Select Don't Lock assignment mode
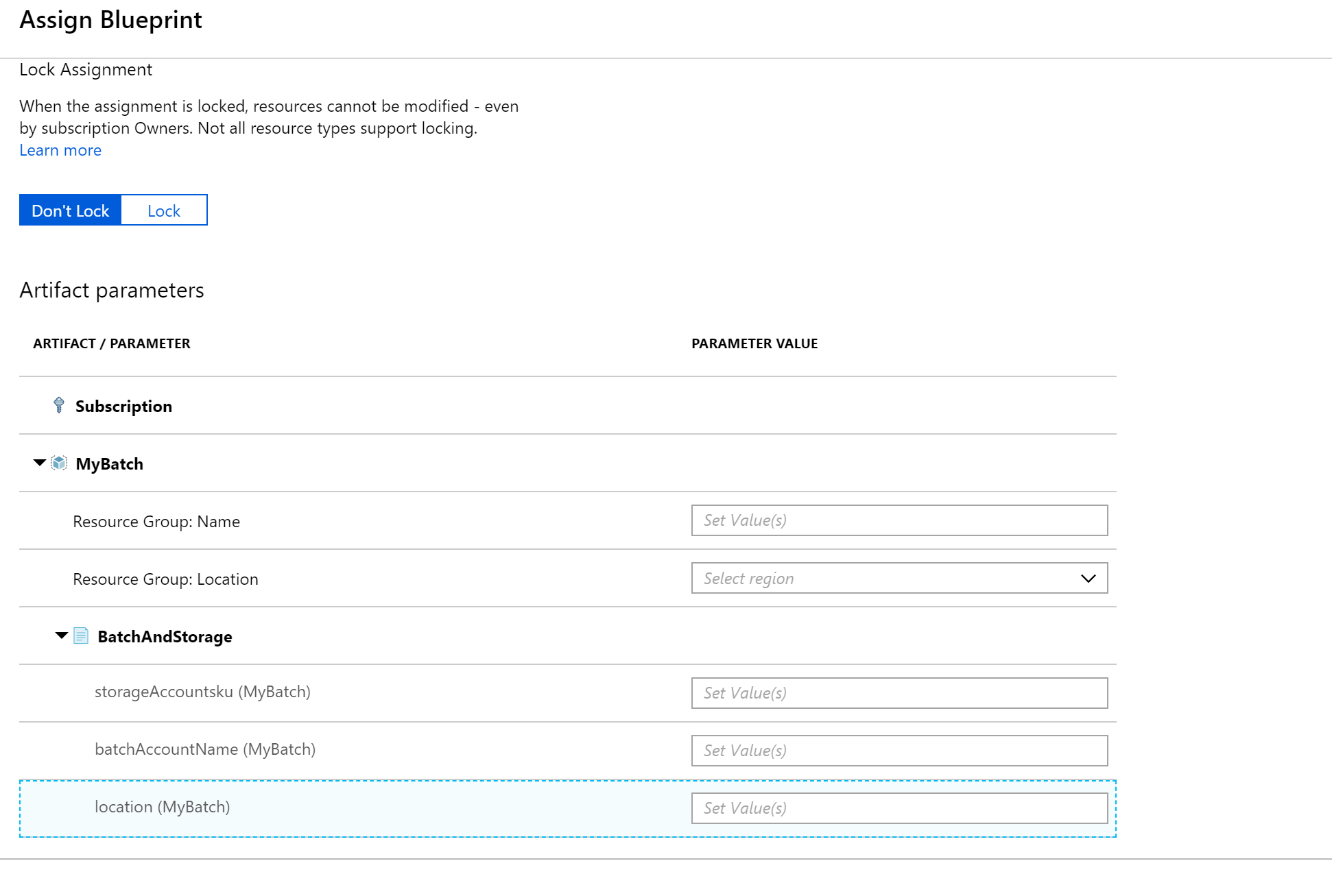This screenshot has height=896, width=1332. 70,210
